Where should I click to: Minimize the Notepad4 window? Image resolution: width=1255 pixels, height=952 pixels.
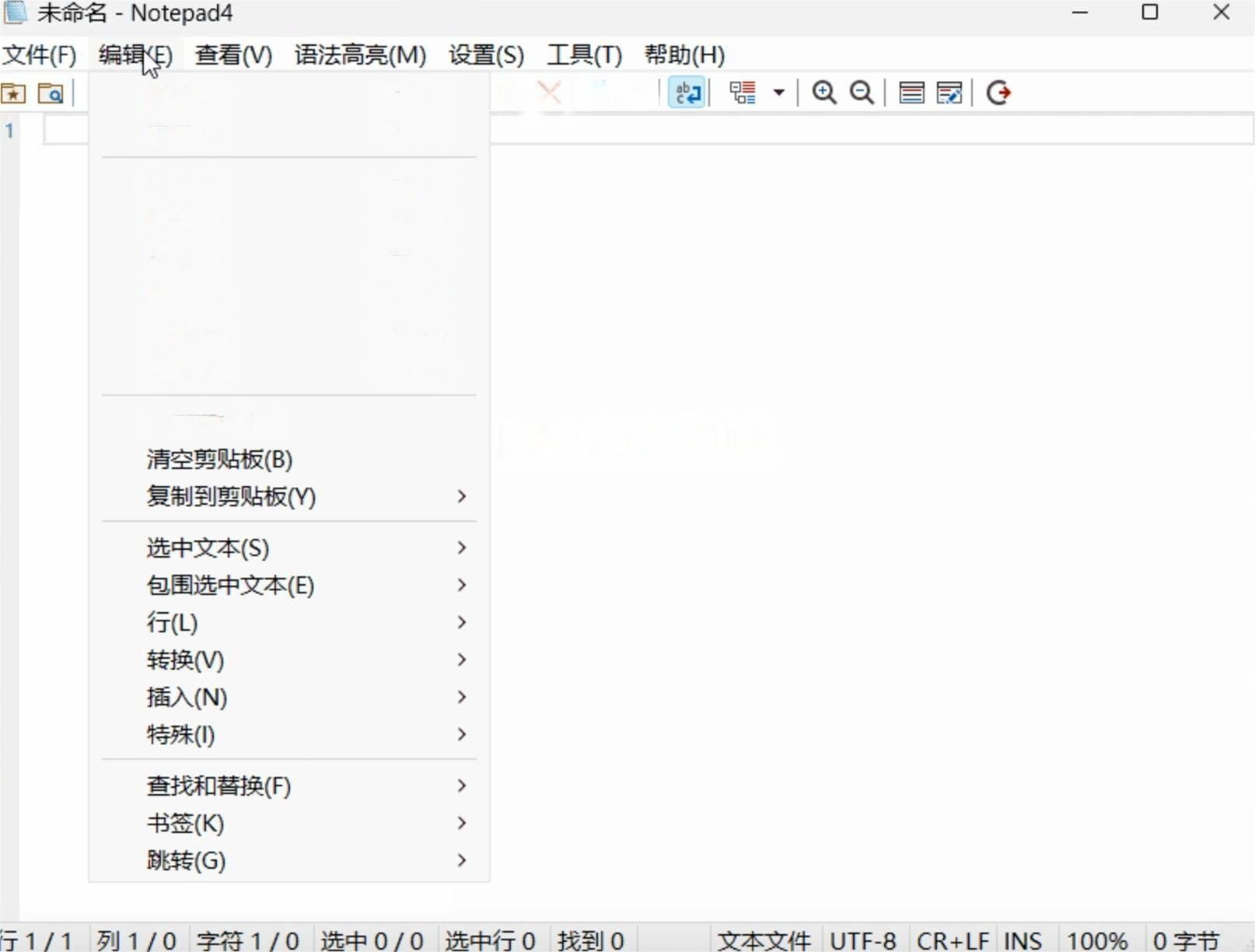point(1080,12)
